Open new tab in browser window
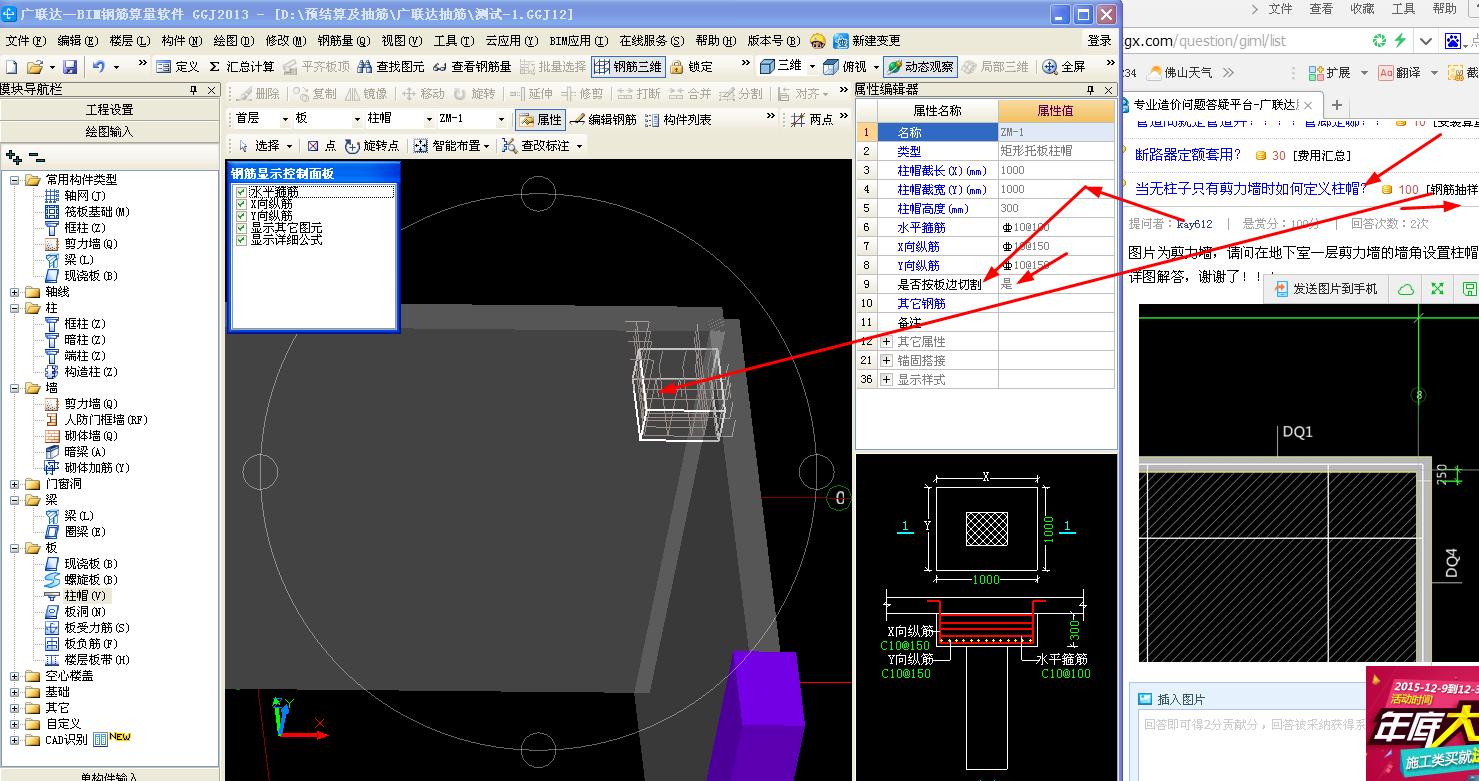Viewport: 1479px width, 781px height. pyautogui.click(x=1337, y=105)
